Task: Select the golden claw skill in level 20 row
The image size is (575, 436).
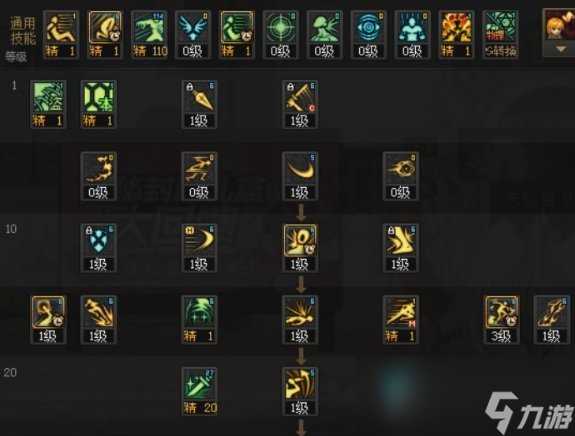Action: click(300, 391)
